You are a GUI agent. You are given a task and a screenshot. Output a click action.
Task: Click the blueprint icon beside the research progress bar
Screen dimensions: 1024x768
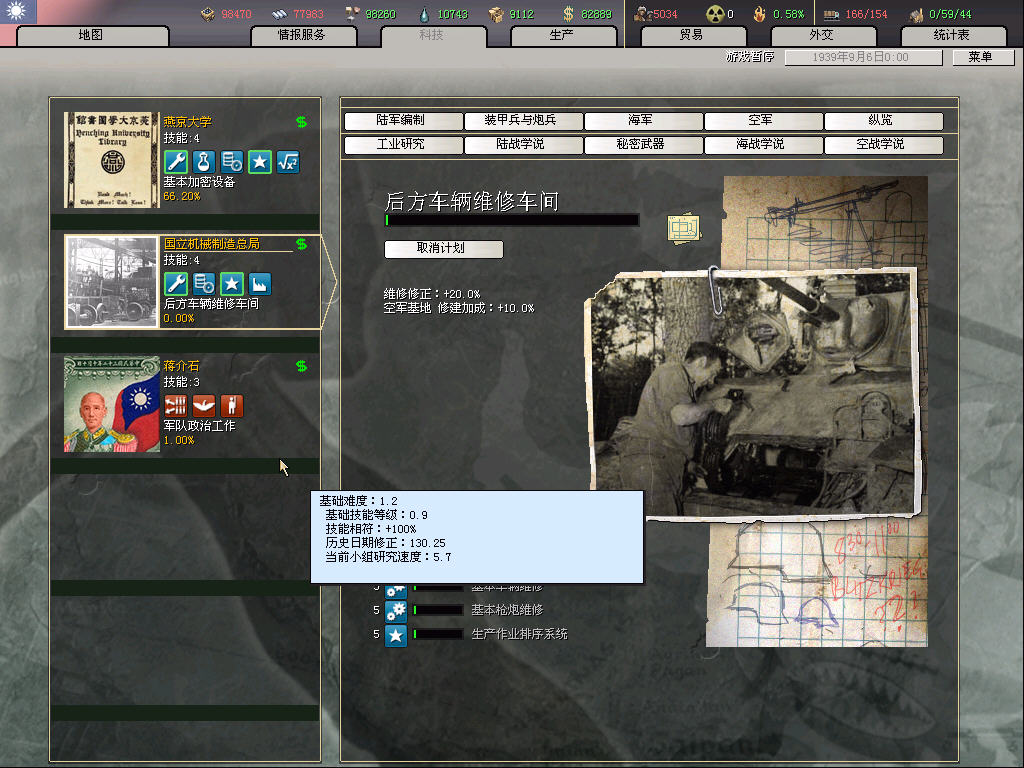pyautogui.click(x=683, y=228)
